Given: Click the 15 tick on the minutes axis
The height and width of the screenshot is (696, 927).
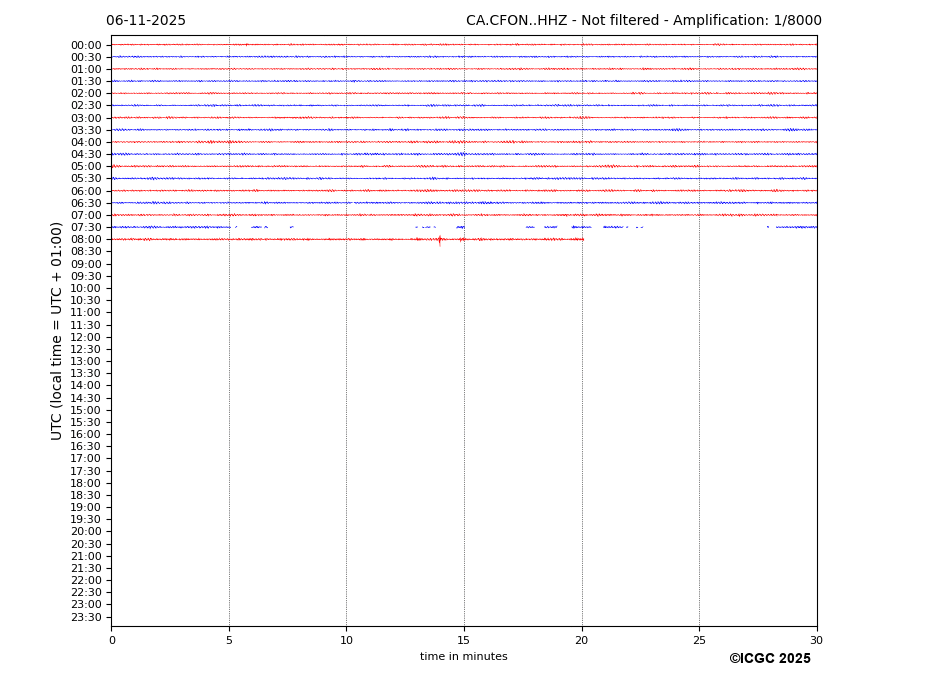Looking at the screenshot, I should tap(464, 640).
